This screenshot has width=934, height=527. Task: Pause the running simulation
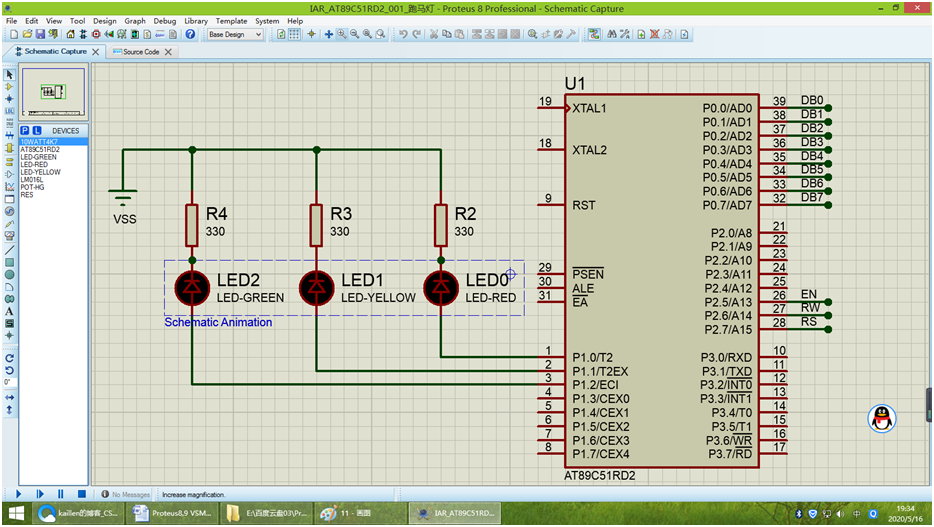(x=61, y=494)
